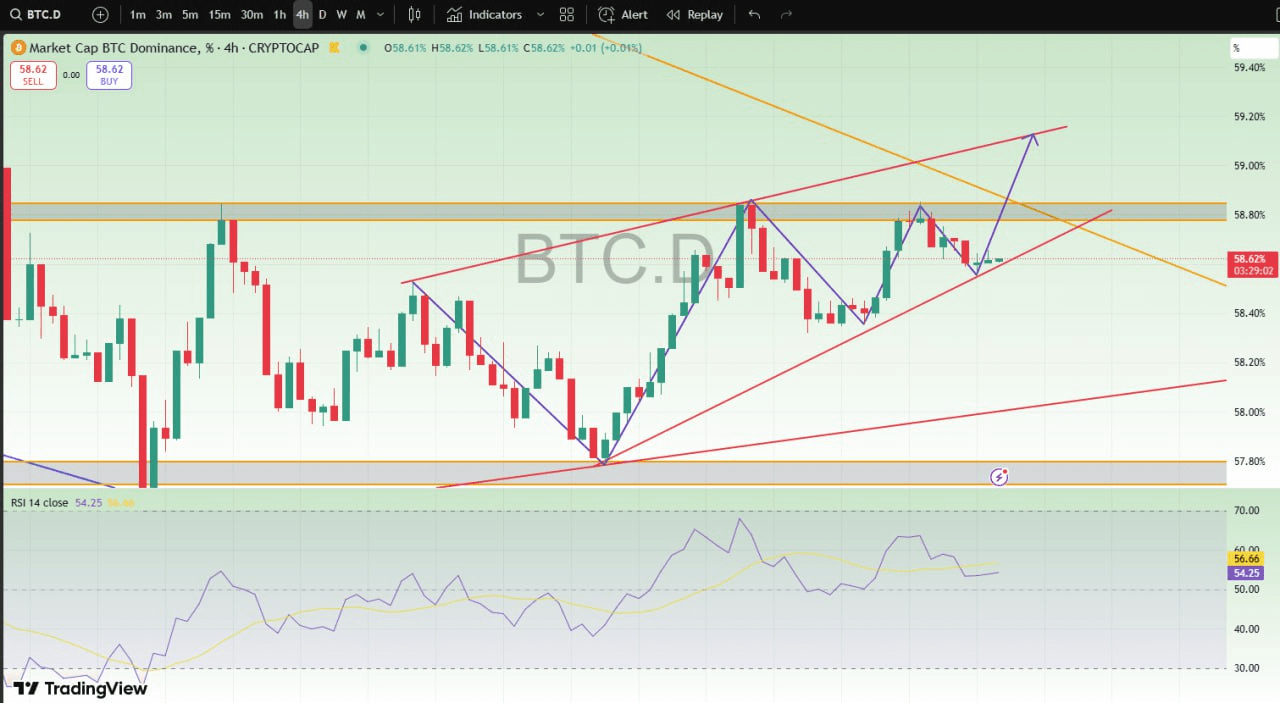This screenshot has height=703, width=1280.
Task: Add a symbol to compare with plus icon
Action: 100,15
